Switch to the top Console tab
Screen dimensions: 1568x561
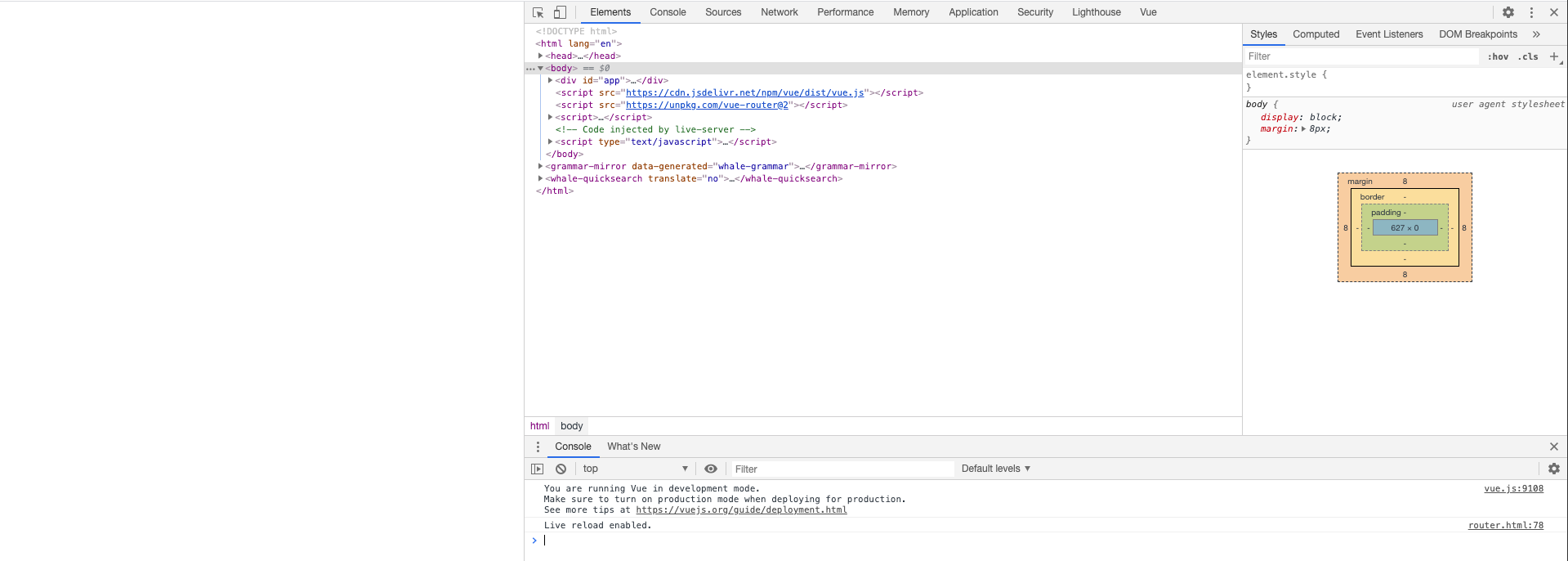[x=668, y=12]
